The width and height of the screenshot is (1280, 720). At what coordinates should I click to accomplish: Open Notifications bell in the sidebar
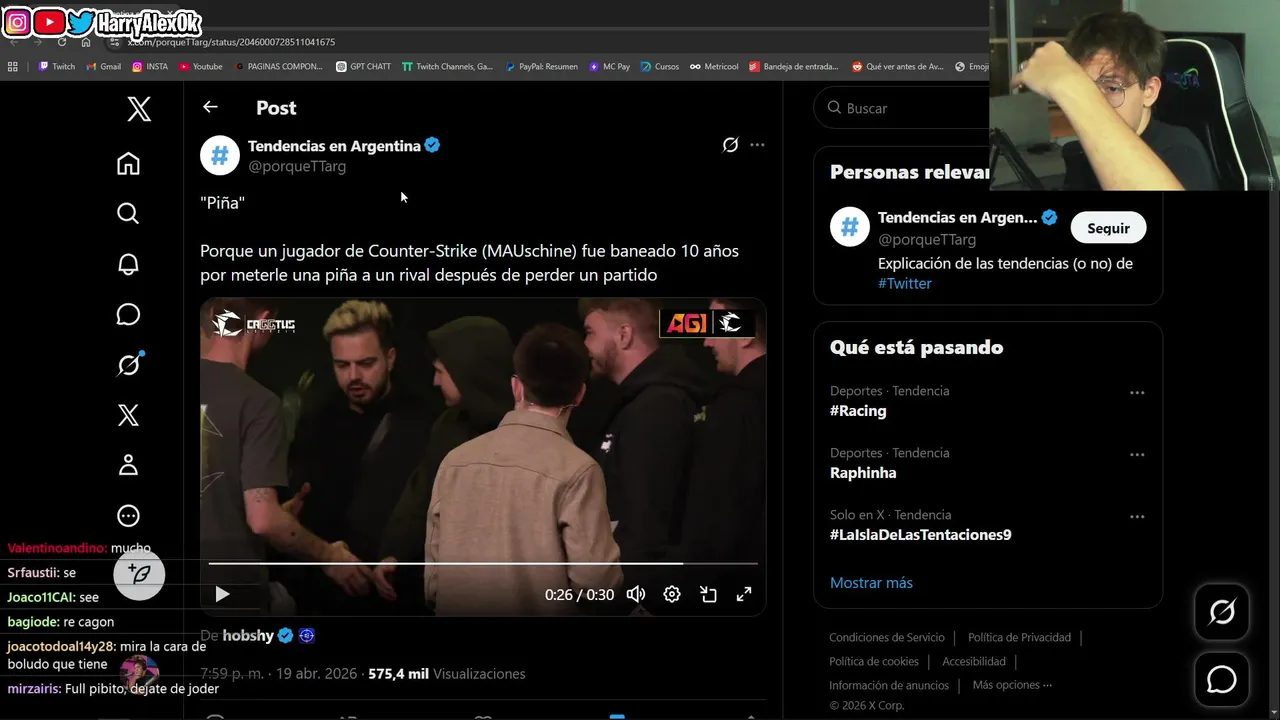[128, 264]
